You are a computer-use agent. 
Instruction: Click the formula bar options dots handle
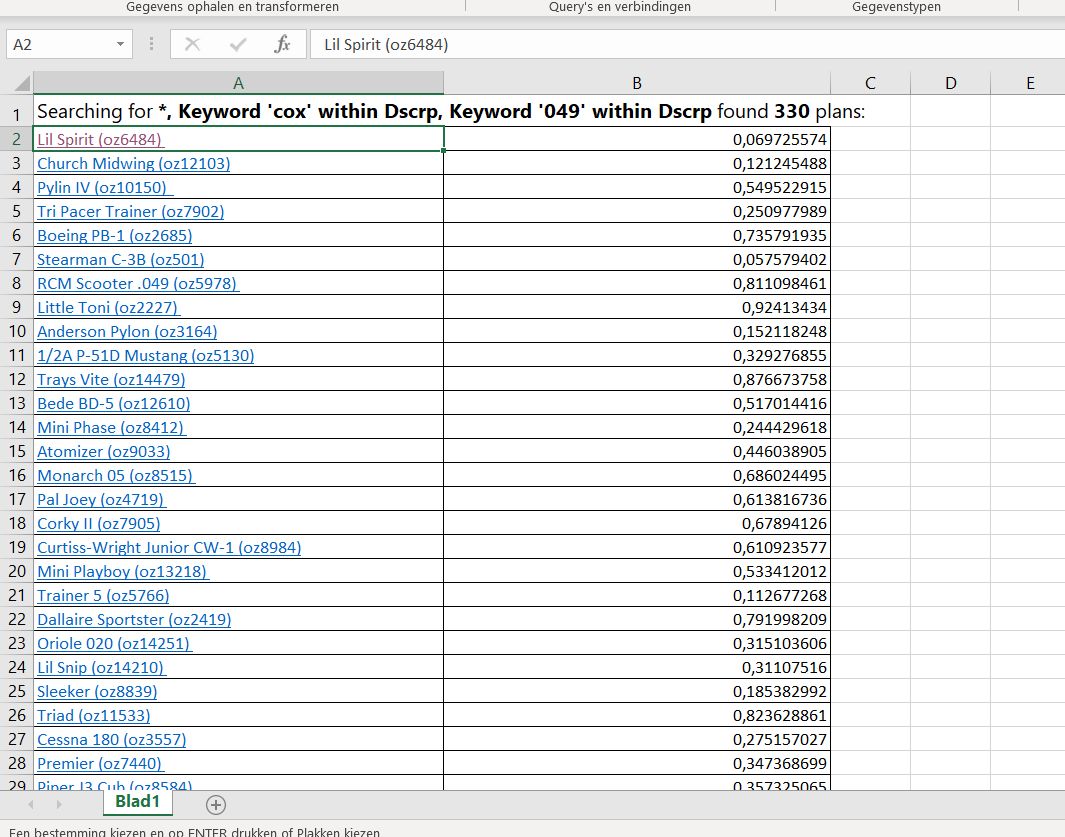click(151, 44)
